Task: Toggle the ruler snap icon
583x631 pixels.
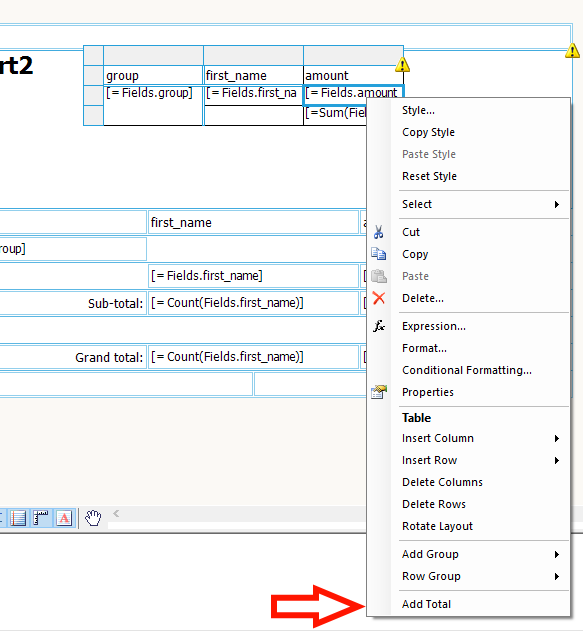Action: click(x=41, y=518)
